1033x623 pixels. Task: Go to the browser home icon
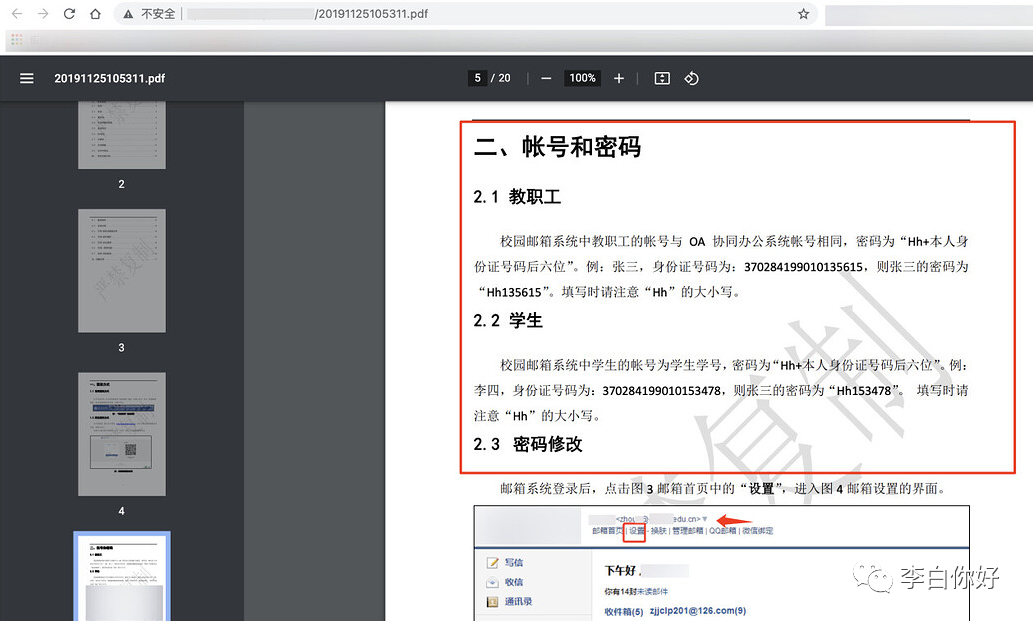coord(96,14)
